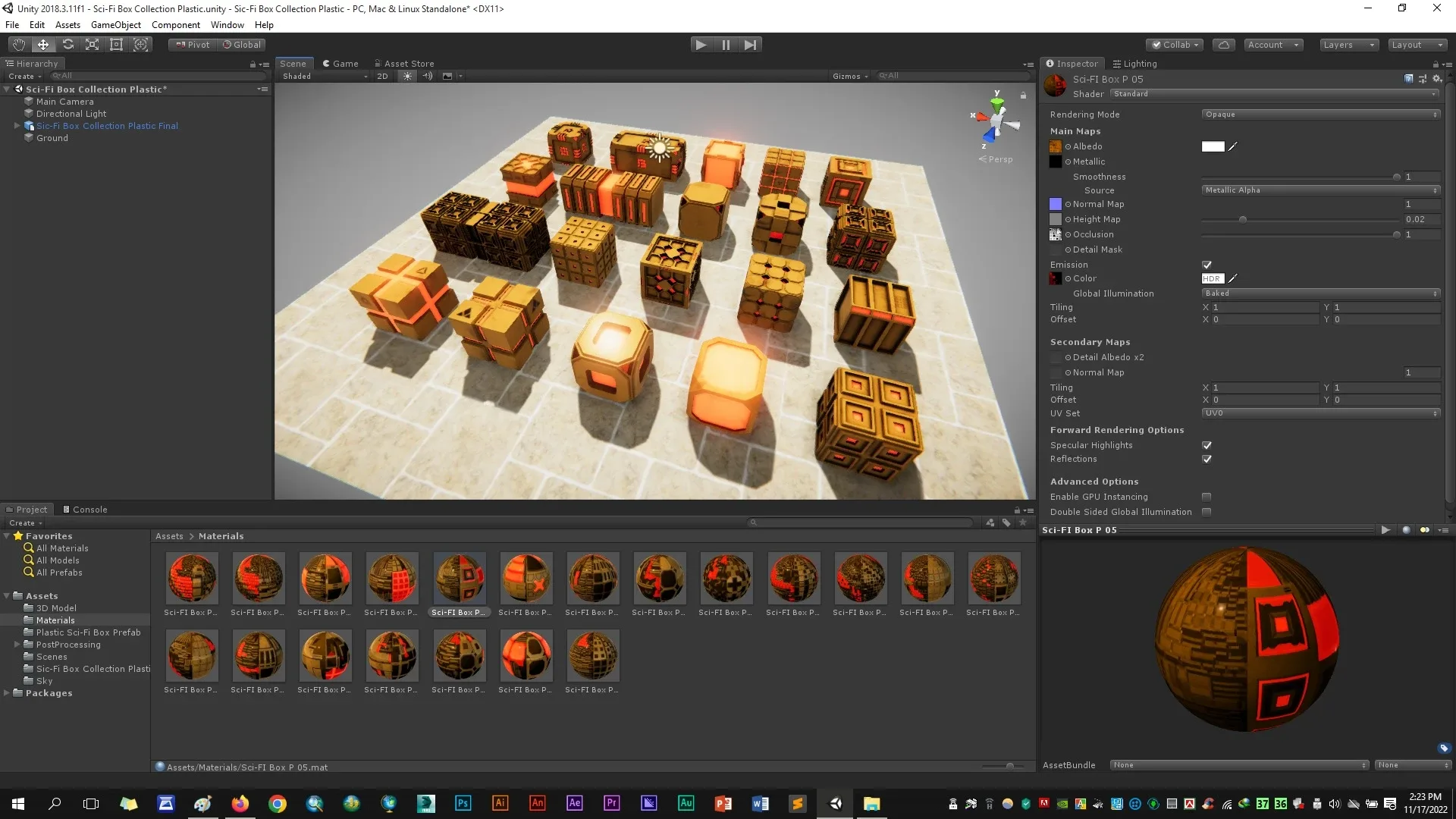The height and width of the screenshot is (819, 1456).
Task: Switch to the Lighting tab
Action: tap(1134, 64)
